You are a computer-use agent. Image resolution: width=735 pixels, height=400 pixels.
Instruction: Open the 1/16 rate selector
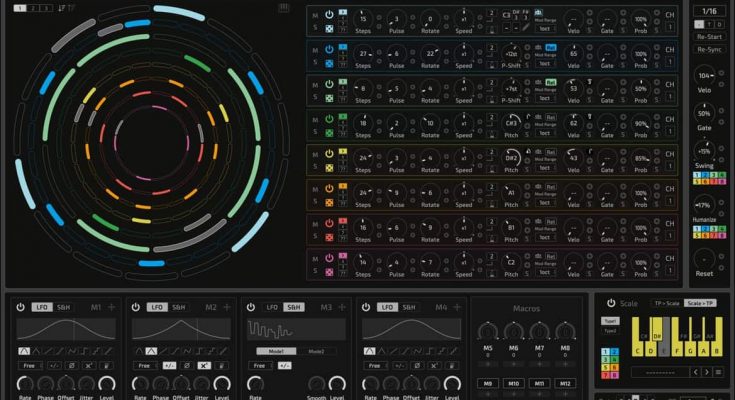709,10
